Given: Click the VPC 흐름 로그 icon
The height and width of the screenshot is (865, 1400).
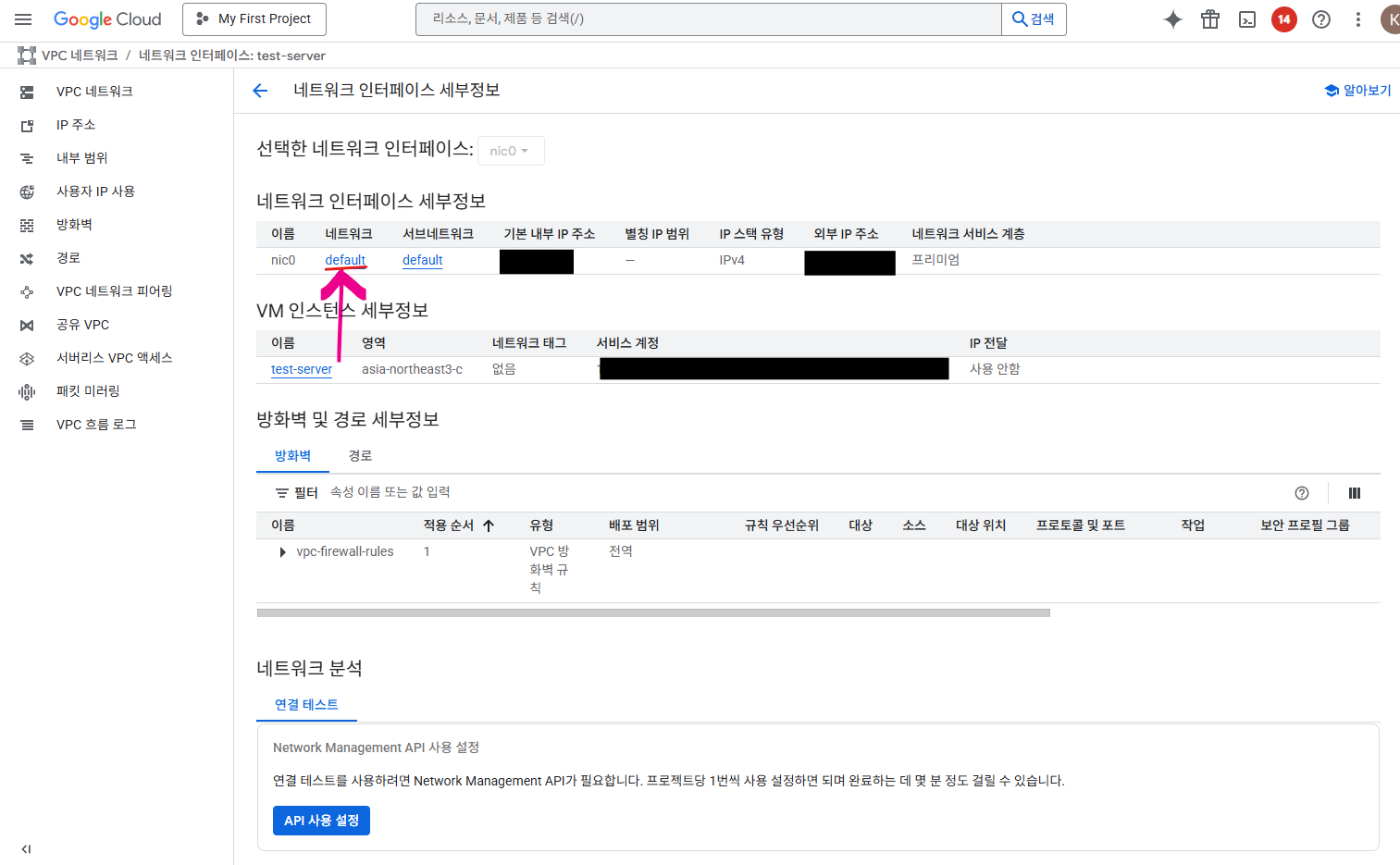Looking at the screenshot, I should pyautogui.click(x=27, y=425).
